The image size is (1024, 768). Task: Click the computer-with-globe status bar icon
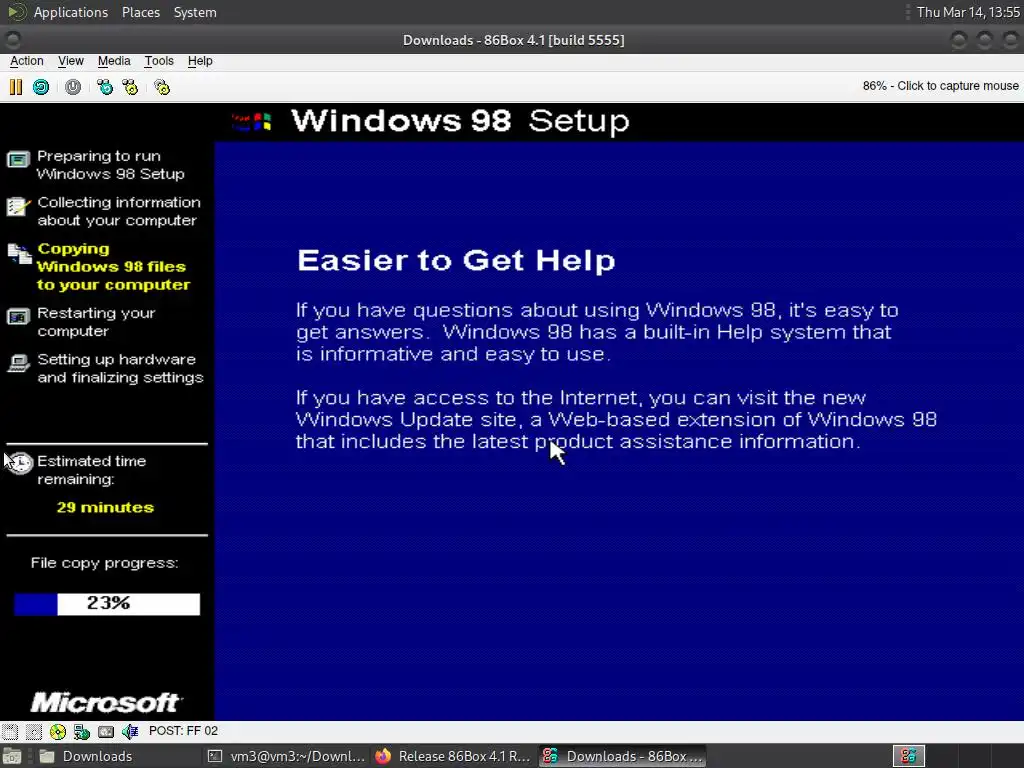point(82,731)
